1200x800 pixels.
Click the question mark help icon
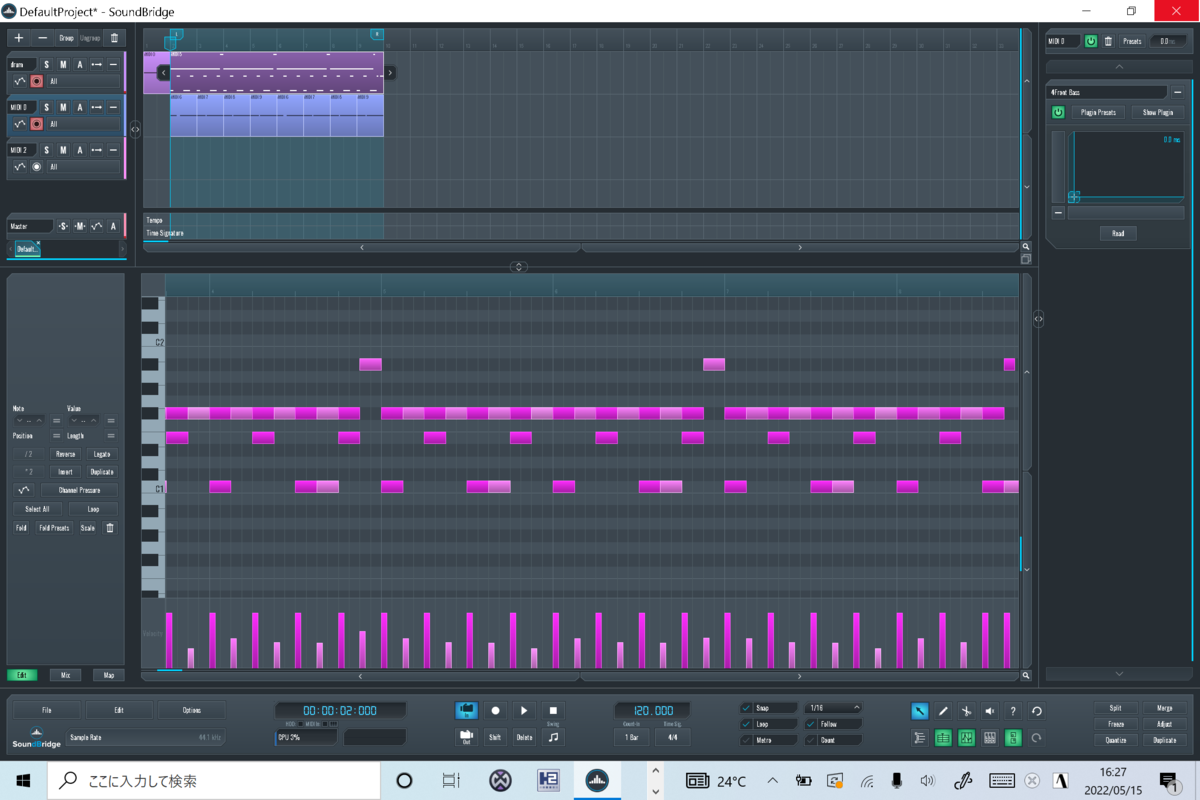pos(1013,711)
